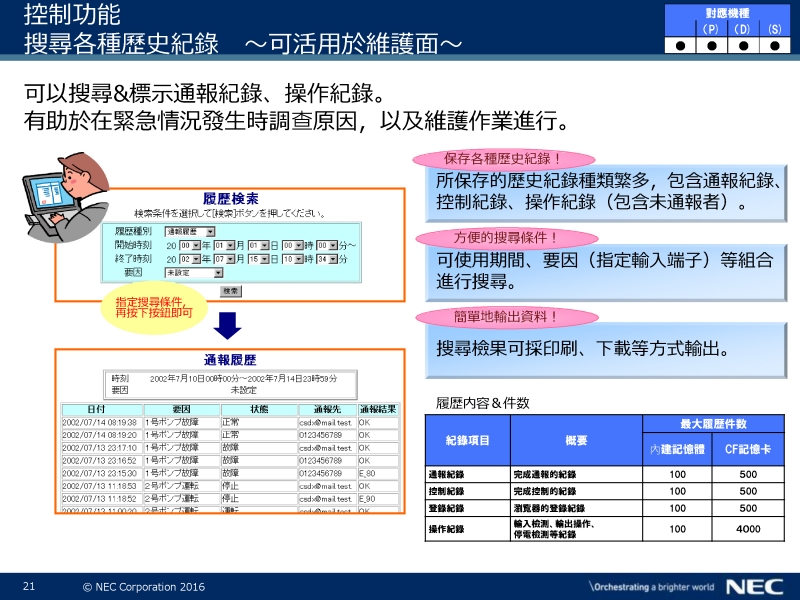Select the row dated 2002/07/13 11:18:52
The width and height of the screenshot is (800, 600).
click(x=230, y=499)
